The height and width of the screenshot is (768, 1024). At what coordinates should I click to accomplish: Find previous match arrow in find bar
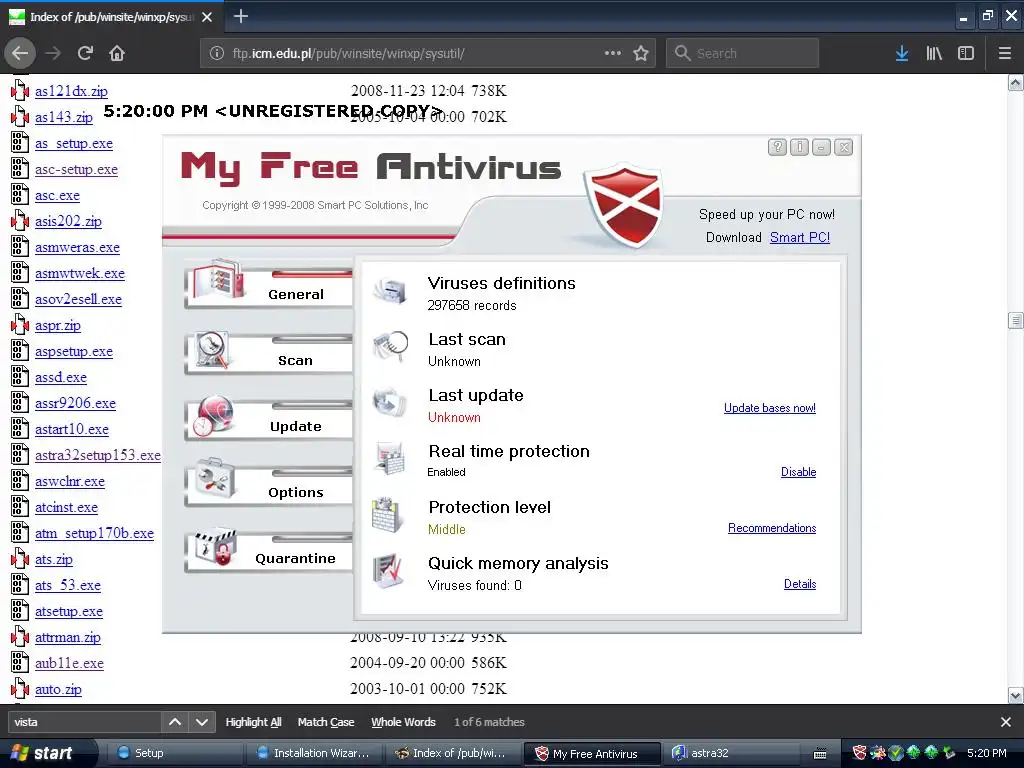[175, 722]
